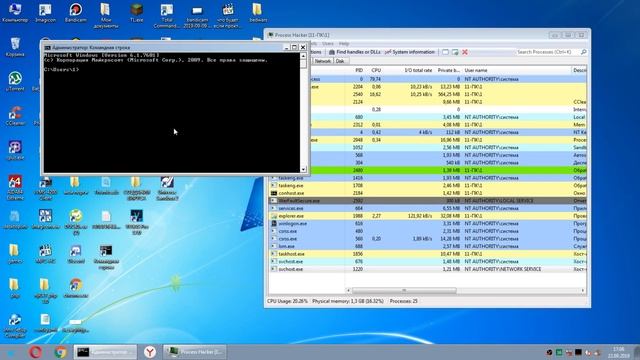Select the Bandicam desktop icon

pyautogui.click(x=76, y=12)
